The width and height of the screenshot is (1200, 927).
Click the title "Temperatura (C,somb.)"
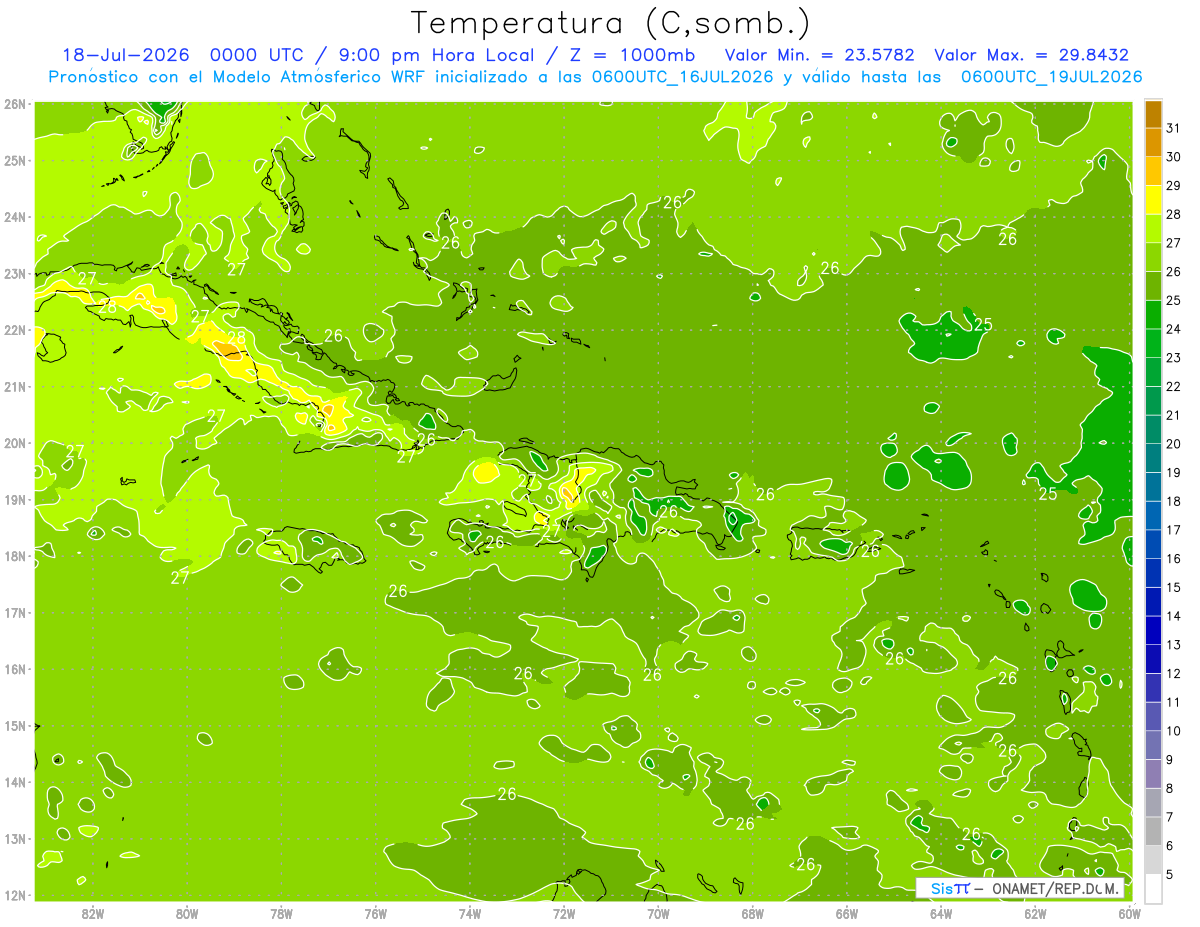[611, 24]
